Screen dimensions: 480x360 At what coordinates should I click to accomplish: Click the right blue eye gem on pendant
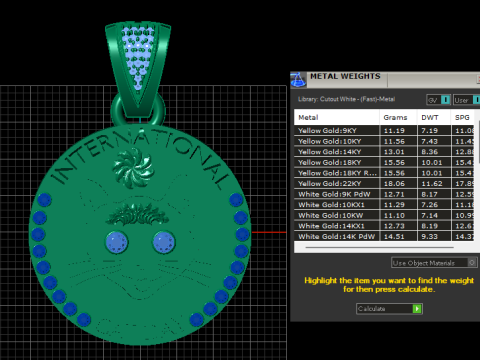164,242
